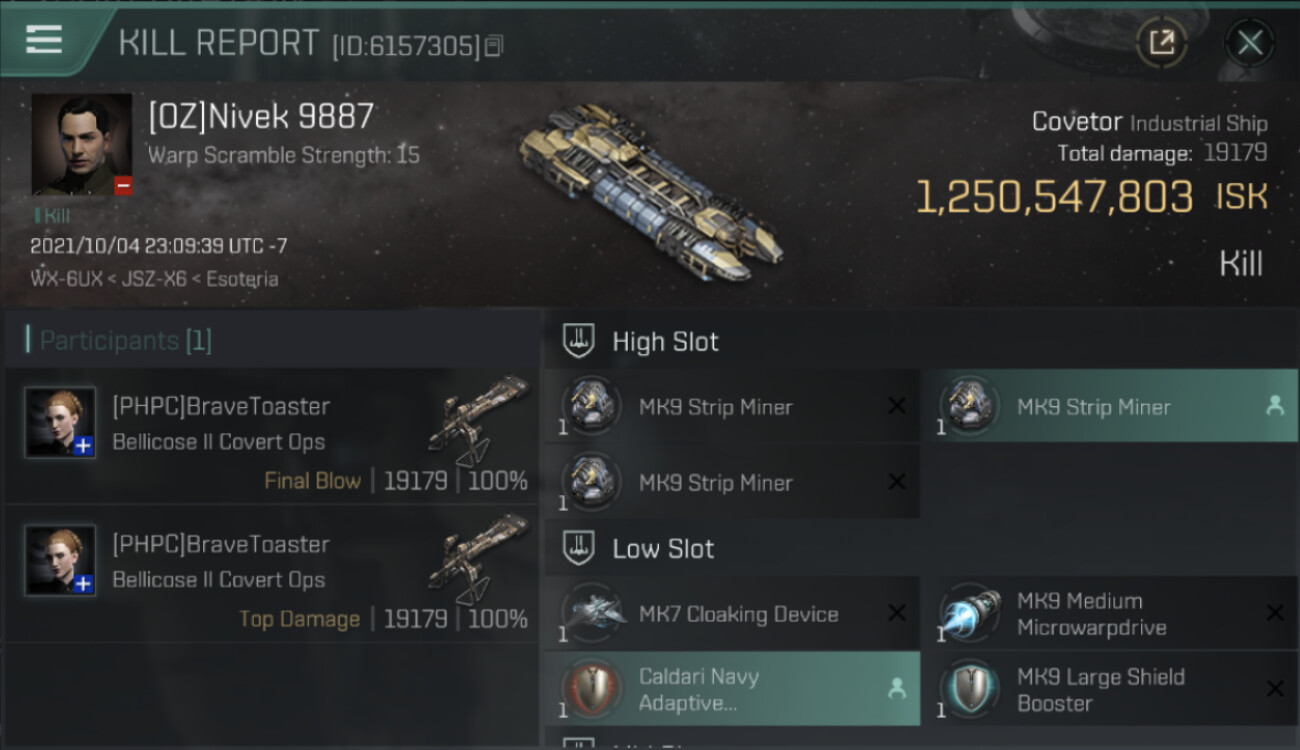Share the kill report via export icon
Screen dimensions: 1300x750
click(1161, 42)
